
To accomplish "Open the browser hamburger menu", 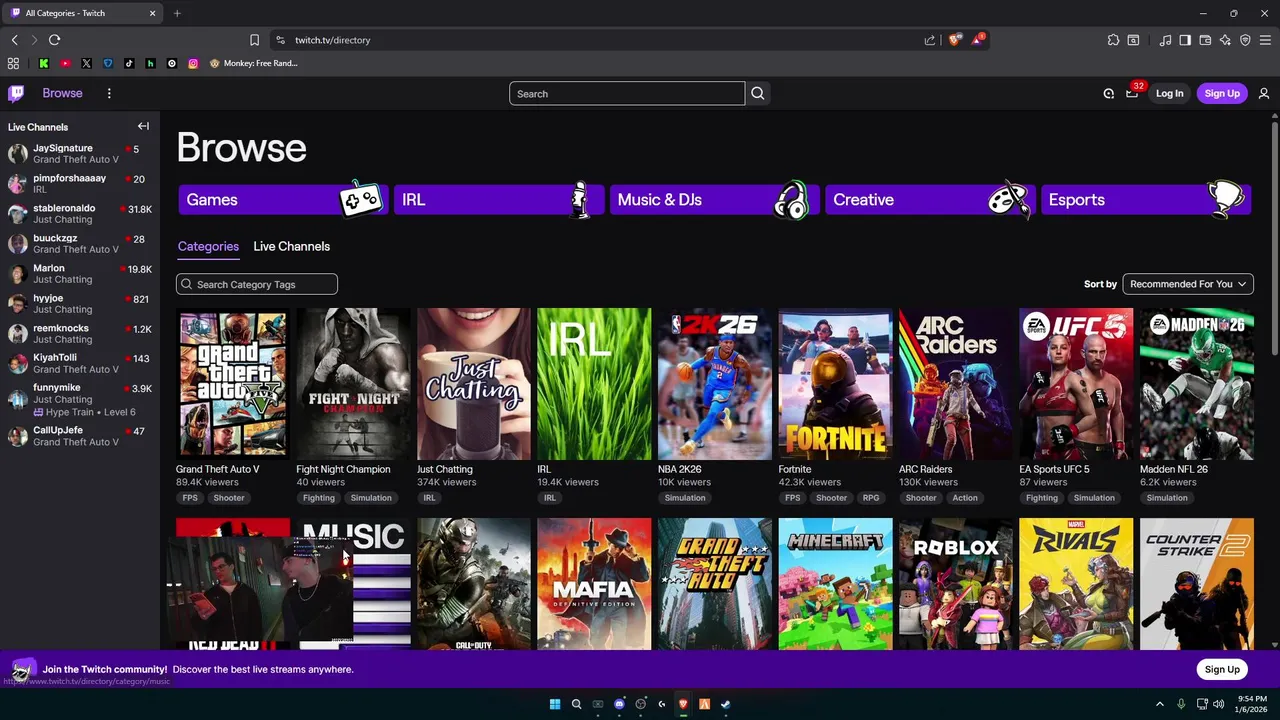I will pos(1265,40).
